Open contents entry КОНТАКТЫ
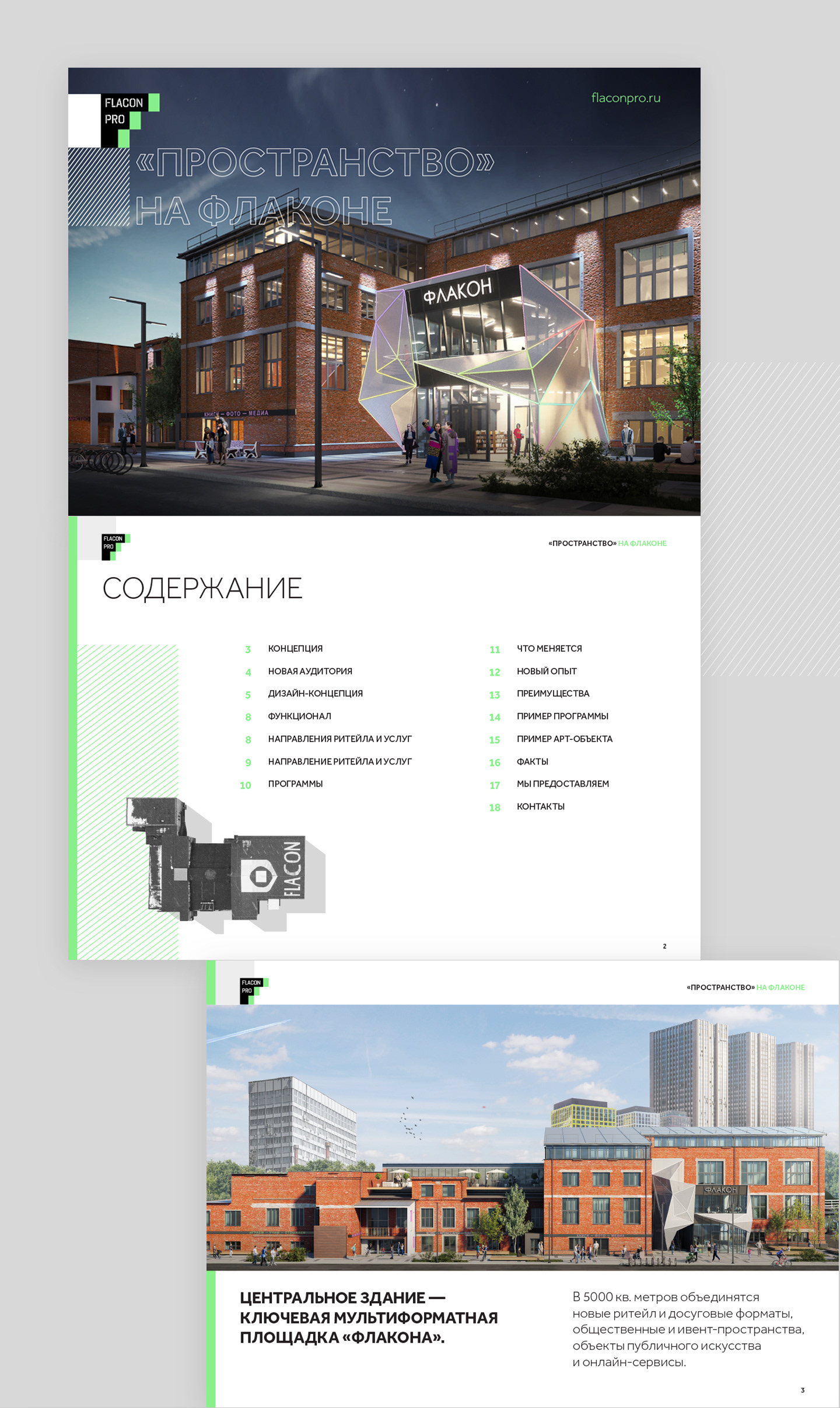This screenshot has width=840, height=1408. (540, 807)
